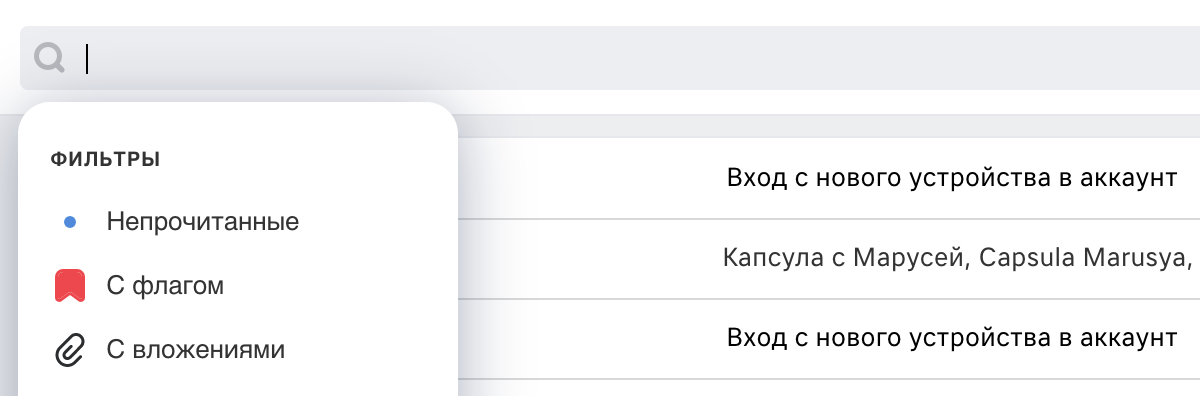Click empty filter panel space beside ФИЛЬТРЫ heading

[x=300, y=159]
